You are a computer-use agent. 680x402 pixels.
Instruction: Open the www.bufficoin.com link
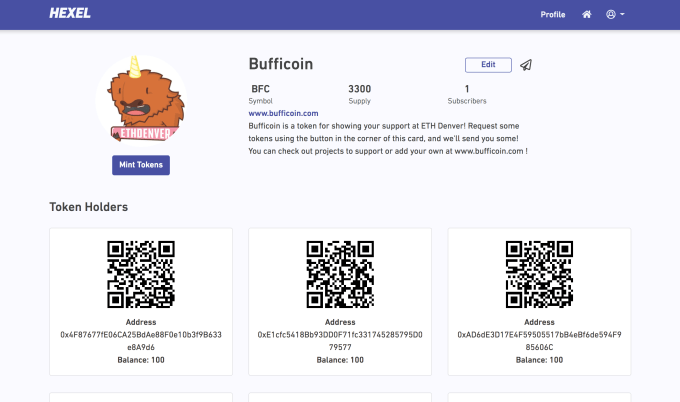pyautogui.click(x=283, y=113)
